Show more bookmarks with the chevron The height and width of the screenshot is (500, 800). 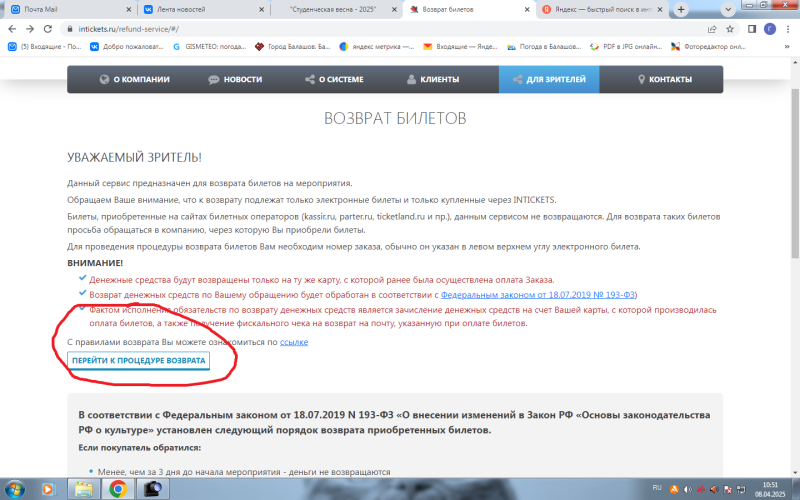point(787,46)
